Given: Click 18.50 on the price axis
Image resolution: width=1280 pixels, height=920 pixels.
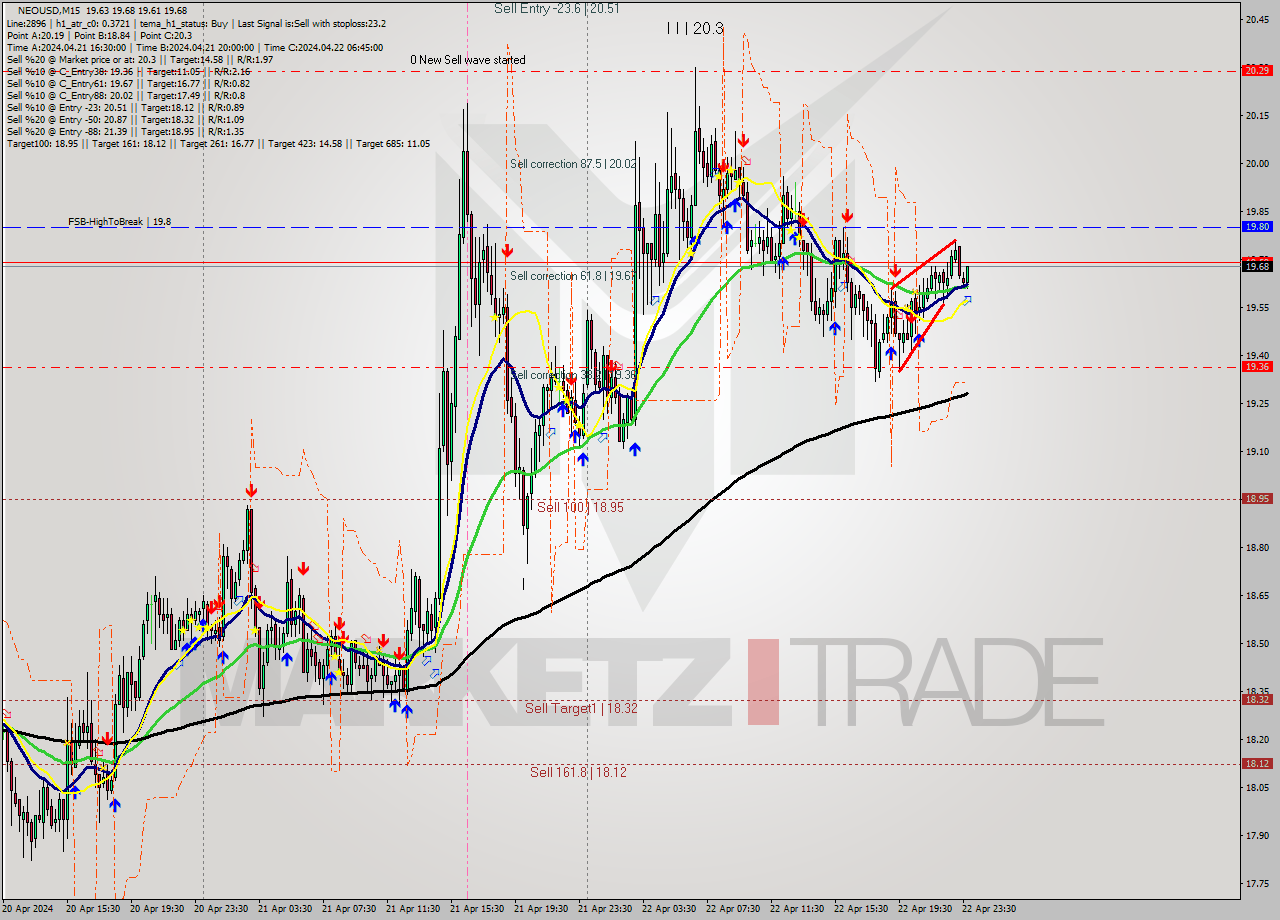Looking at the screenshot, I should click(1257, 643).
